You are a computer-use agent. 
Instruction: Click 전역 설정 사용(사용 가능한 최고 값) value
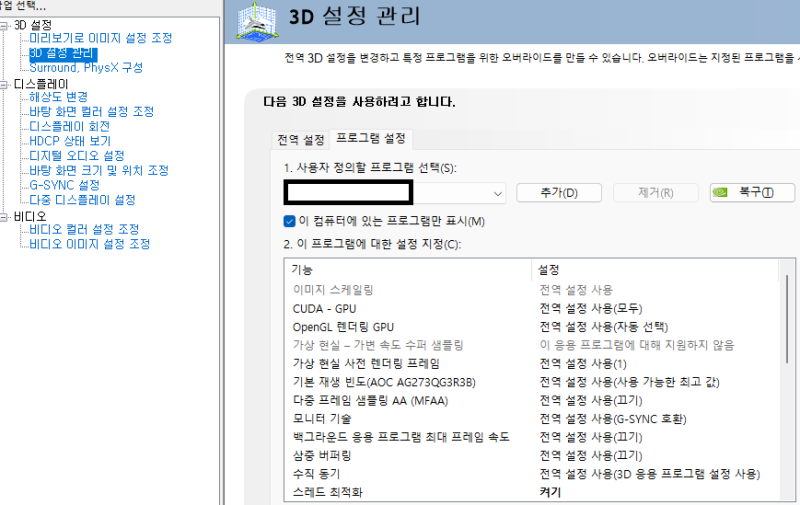point(629,382)
